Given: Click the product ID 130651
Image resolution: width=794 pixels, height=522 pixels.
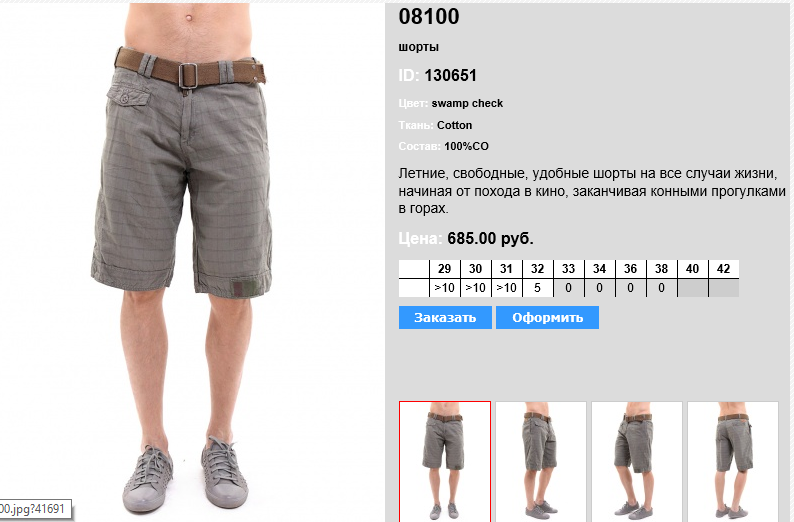Looking at the screenshot, I should 450,75.
